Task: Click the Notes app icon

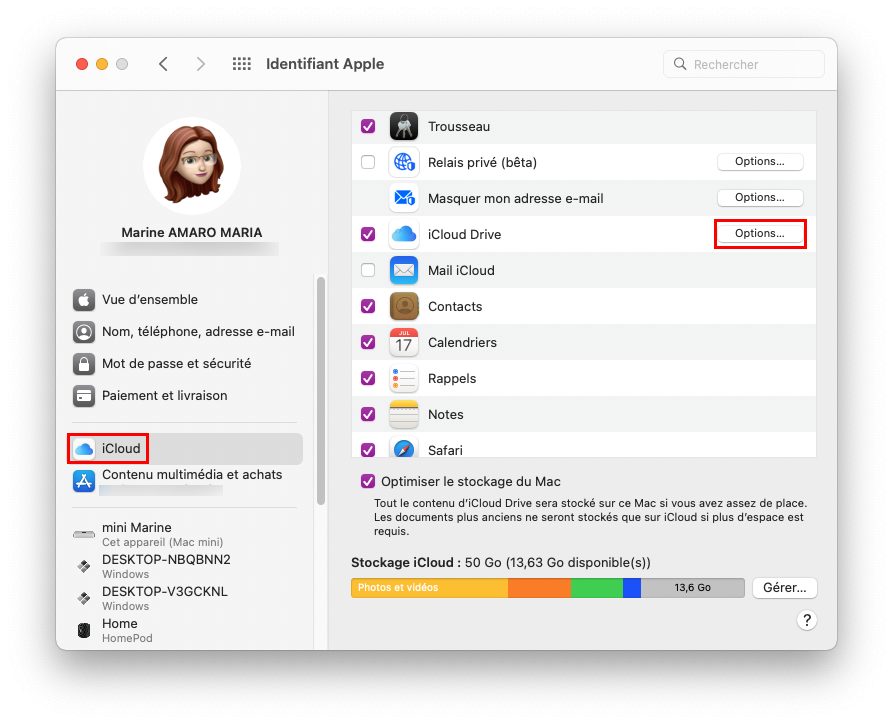Action: click(403, 415)
